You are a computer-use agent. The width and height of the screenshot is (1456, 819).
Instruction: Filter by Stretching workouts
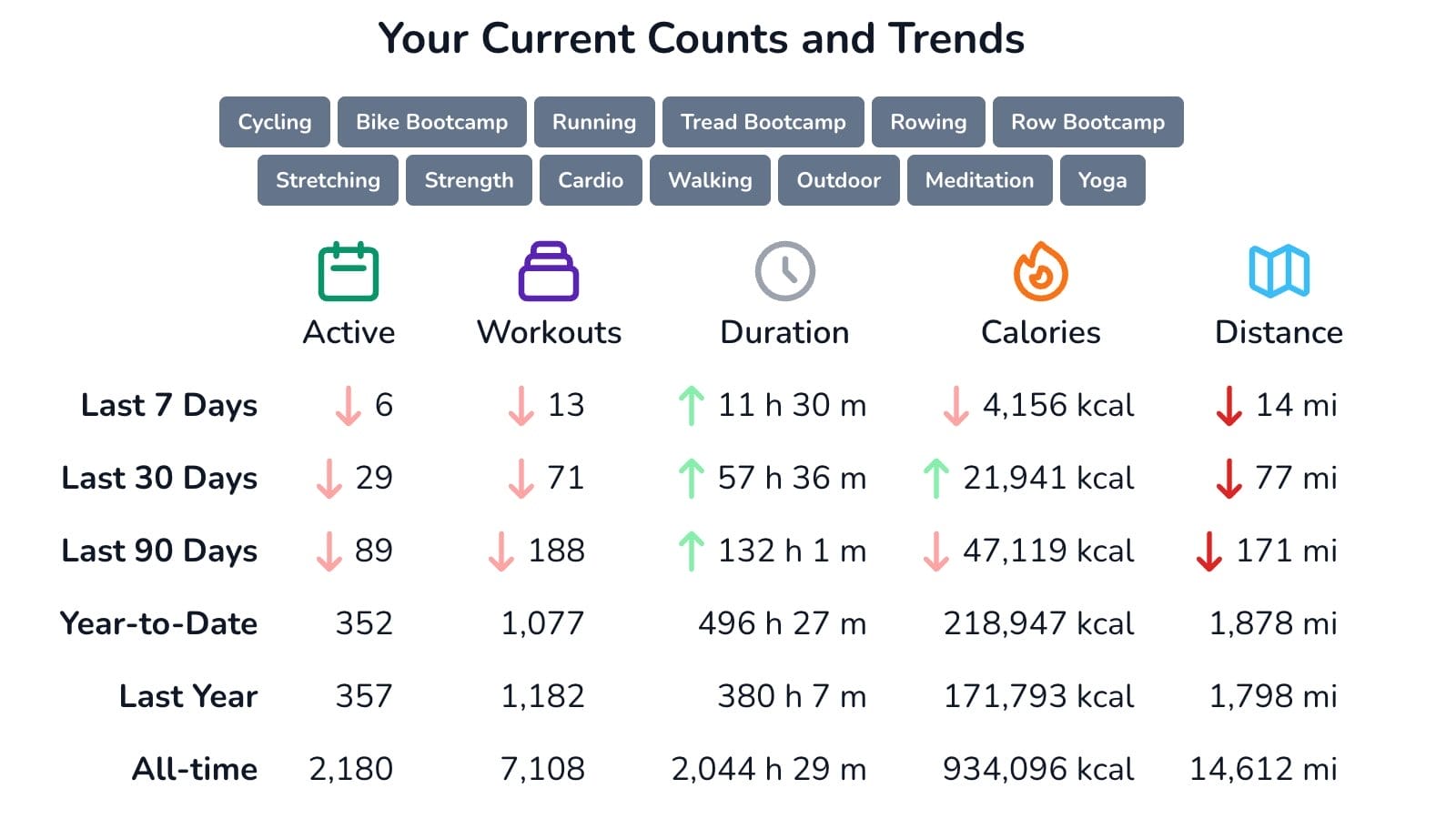(x=328, y=180)
